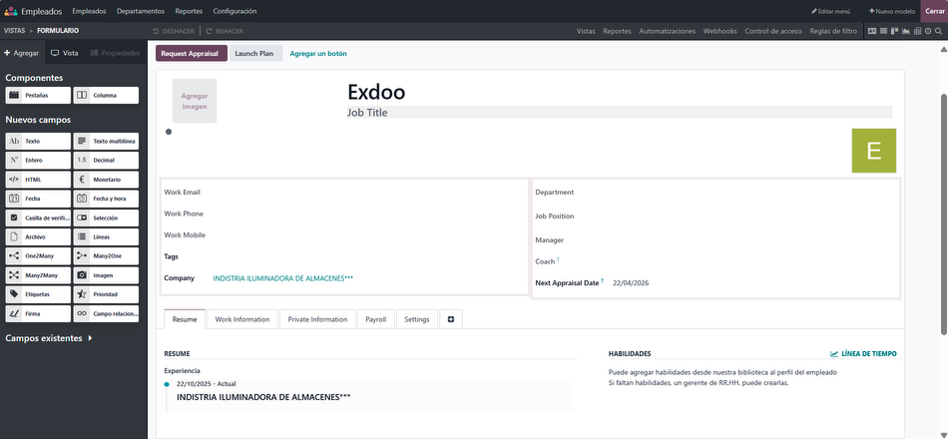Click the Empleados app logo
Image resolution: width=948 pixels, height=439 pixels.
coord(10,11)
